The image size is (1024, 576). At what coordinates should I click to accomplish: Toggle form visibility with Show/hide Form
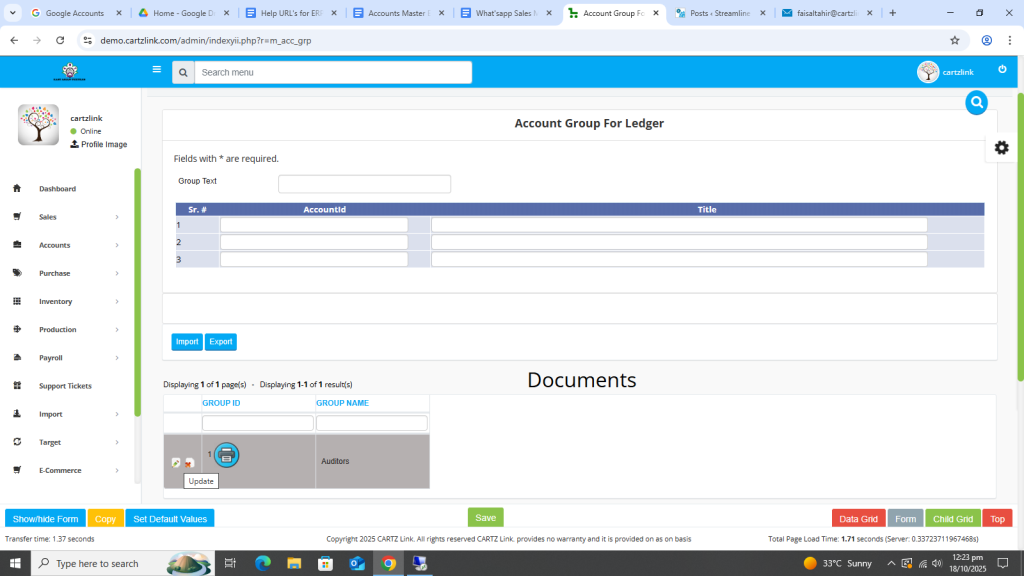(45, 519)
